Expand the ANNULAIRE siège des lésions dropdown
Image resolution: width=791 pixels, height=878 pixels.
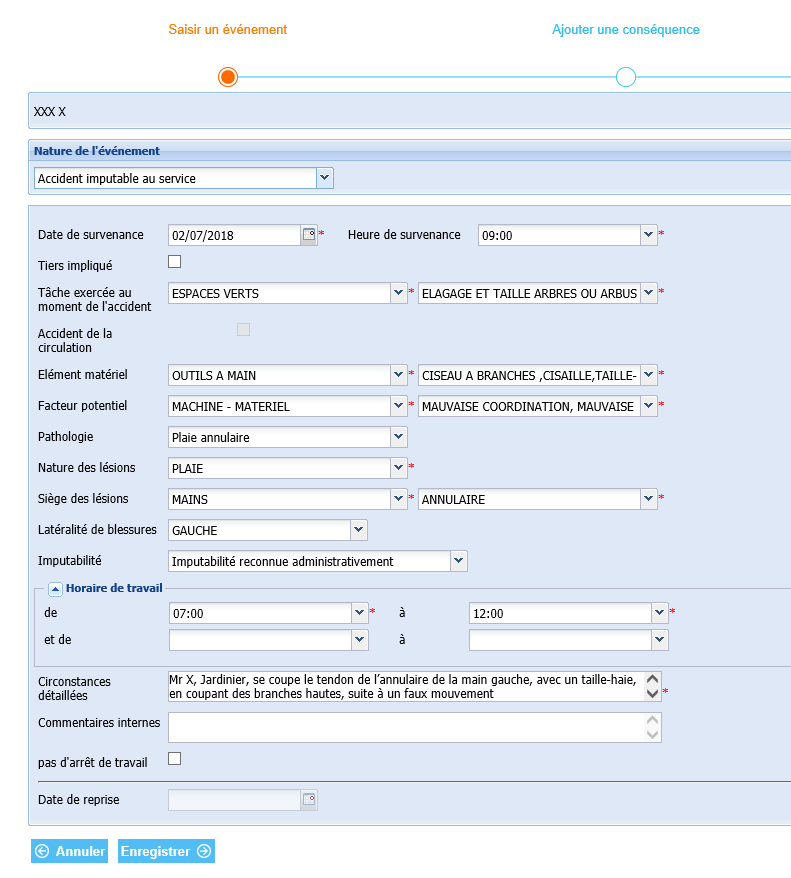(649, 499)
